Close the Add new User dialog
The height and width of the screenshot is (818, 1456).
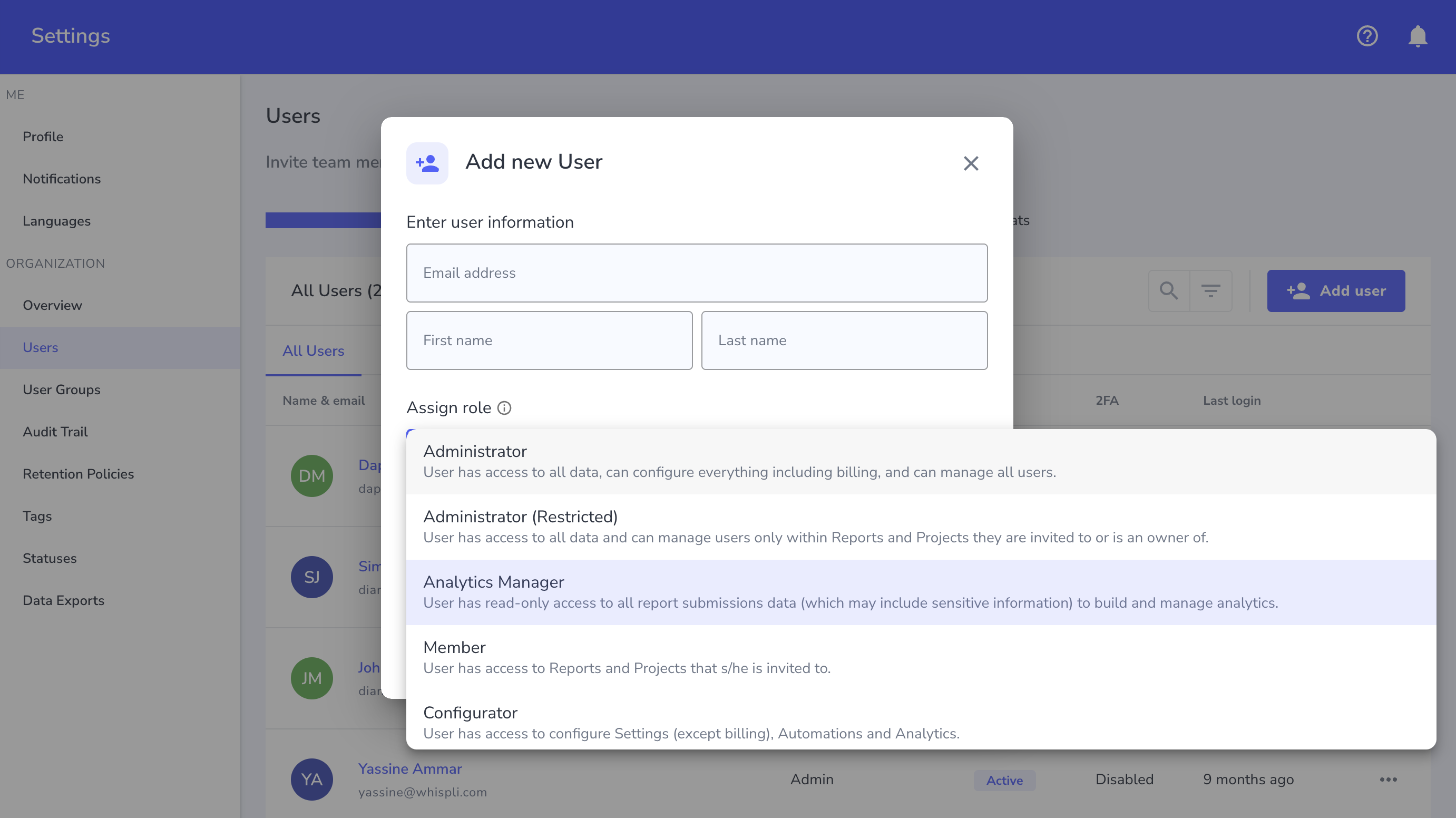pos(971,163)
